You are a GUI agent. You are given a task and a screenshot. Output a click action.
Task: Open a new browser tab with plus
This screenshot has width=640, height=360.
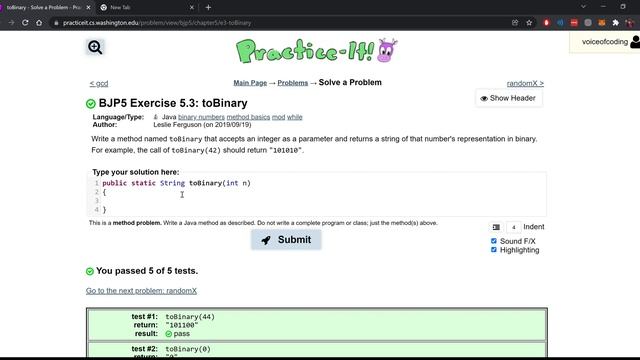tap(209, 7)
